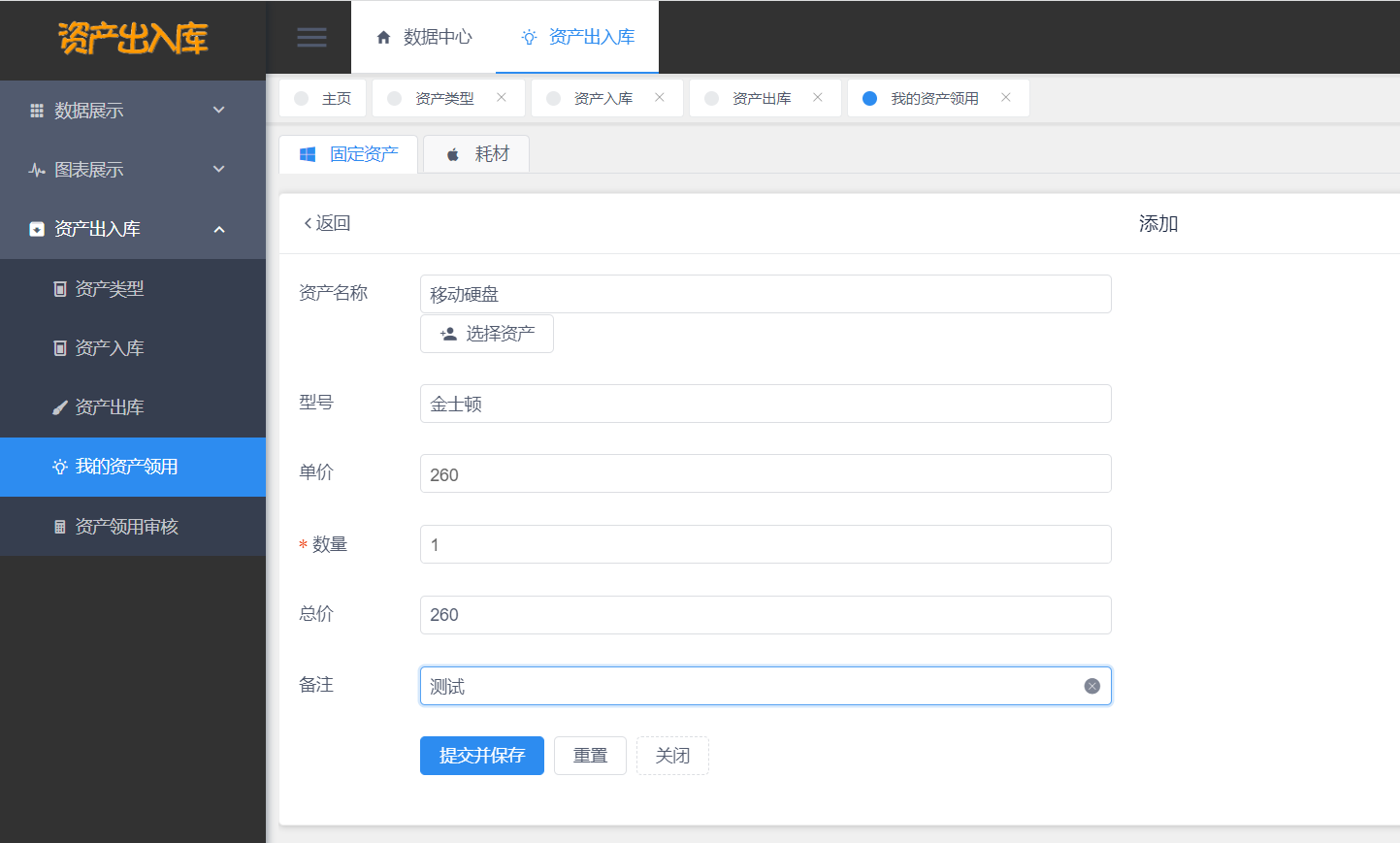Viewport: 1400px width, 843px height.
Task: Click into the 数量 input field
Action: click(765, 544)
